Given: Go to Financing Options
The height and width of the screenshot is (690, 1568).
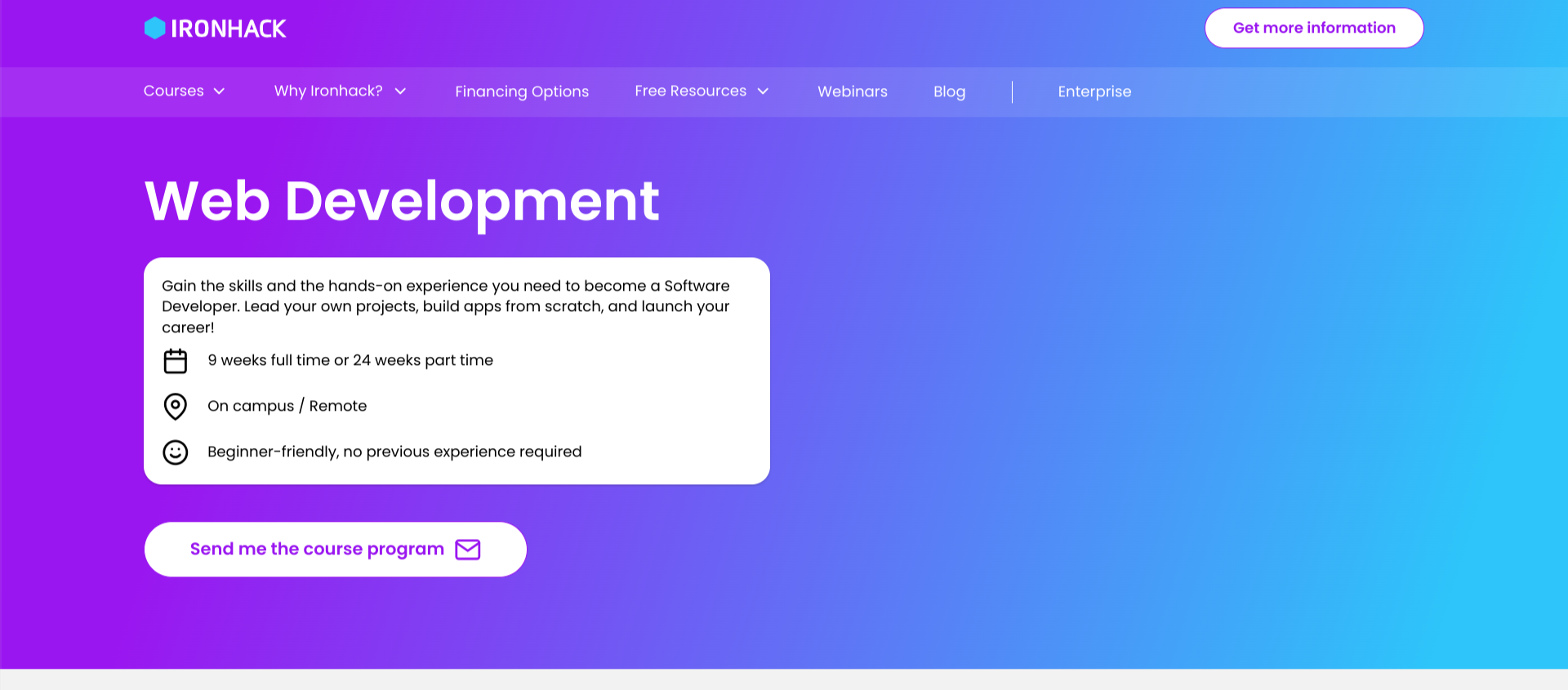Looking at the screenshot, I should (x=522, y=91).
